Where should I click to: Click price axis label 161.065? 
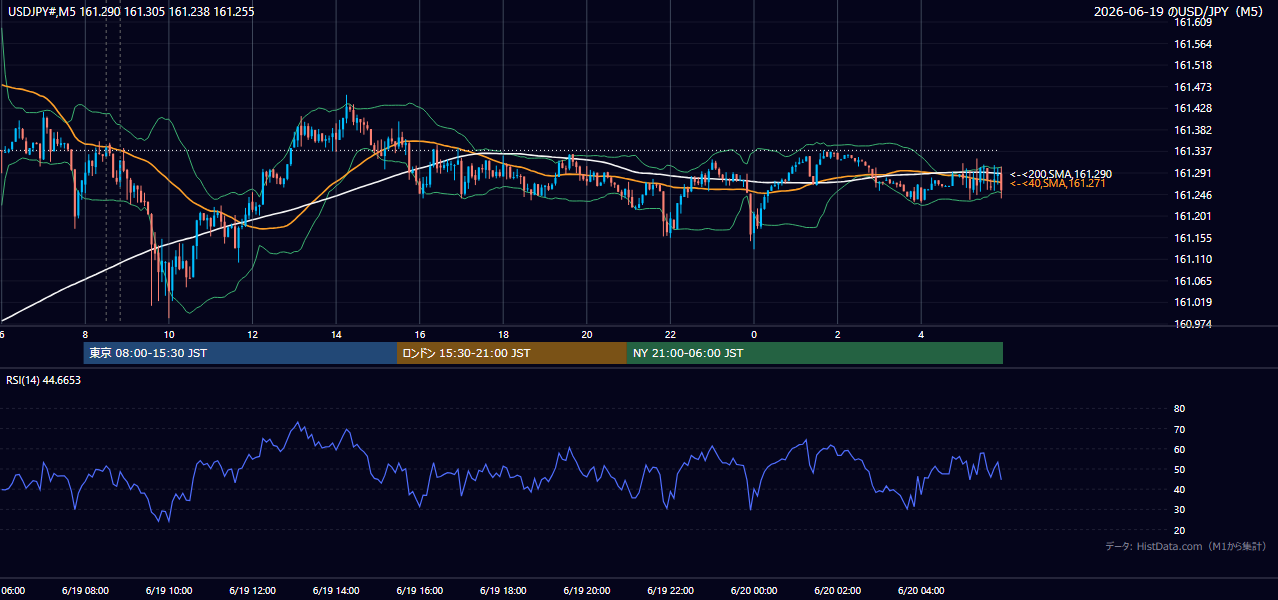1192,281
